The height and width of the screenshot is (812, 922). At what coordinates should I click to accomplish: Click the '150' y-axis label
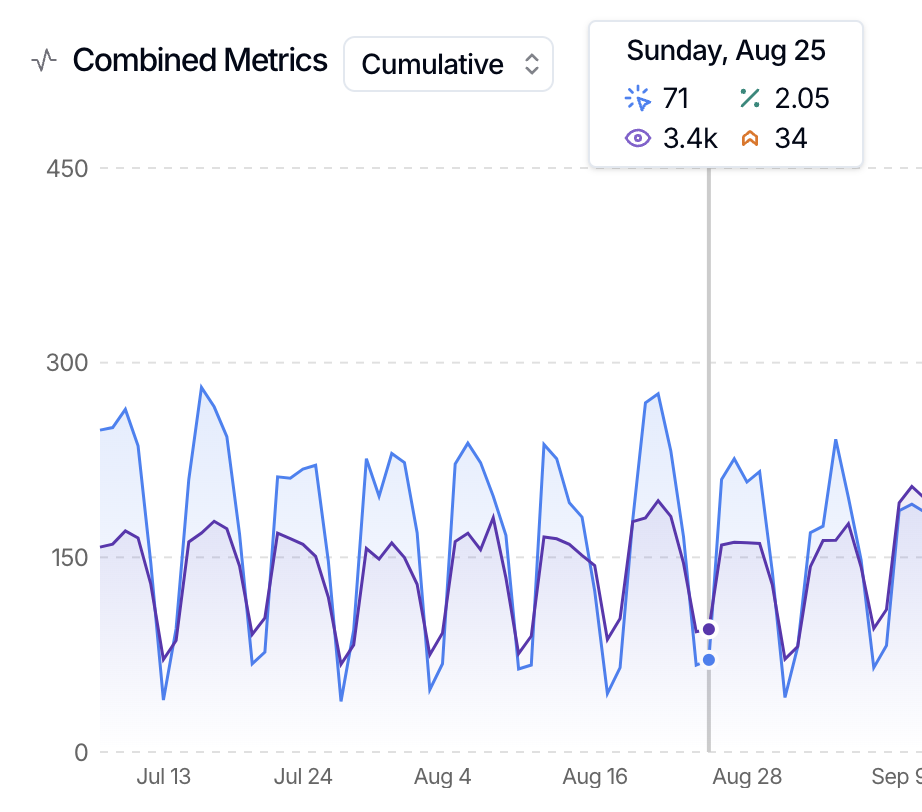click(x=69, y=557)
